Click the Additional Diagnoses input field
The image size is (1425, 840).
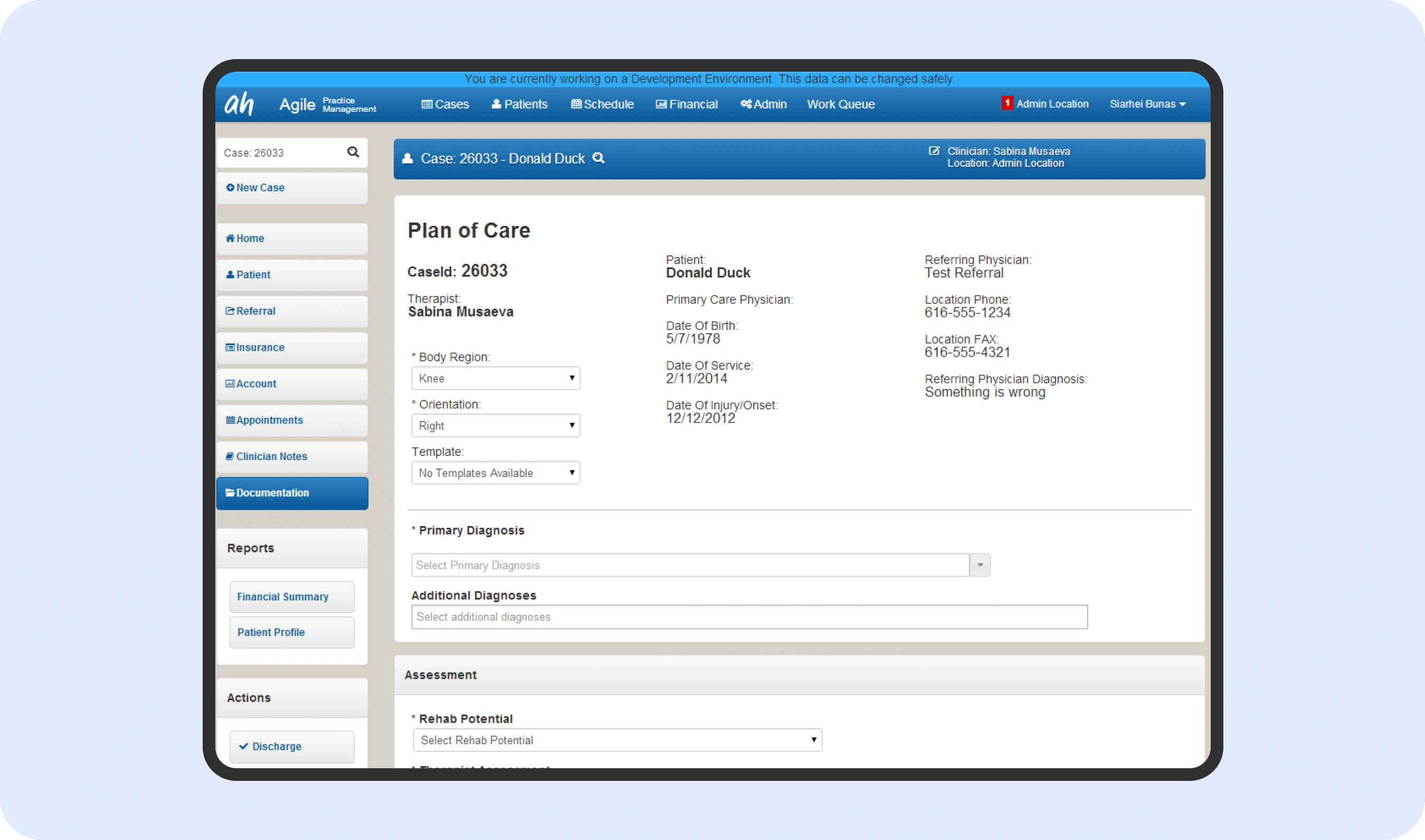(749, 616)
